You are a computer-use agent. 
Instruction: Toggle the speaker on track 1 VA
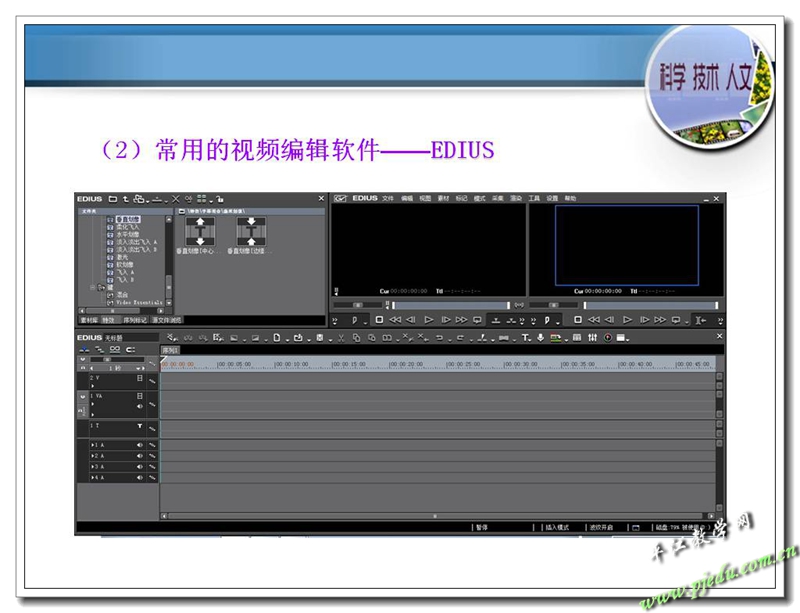[140, 407]
